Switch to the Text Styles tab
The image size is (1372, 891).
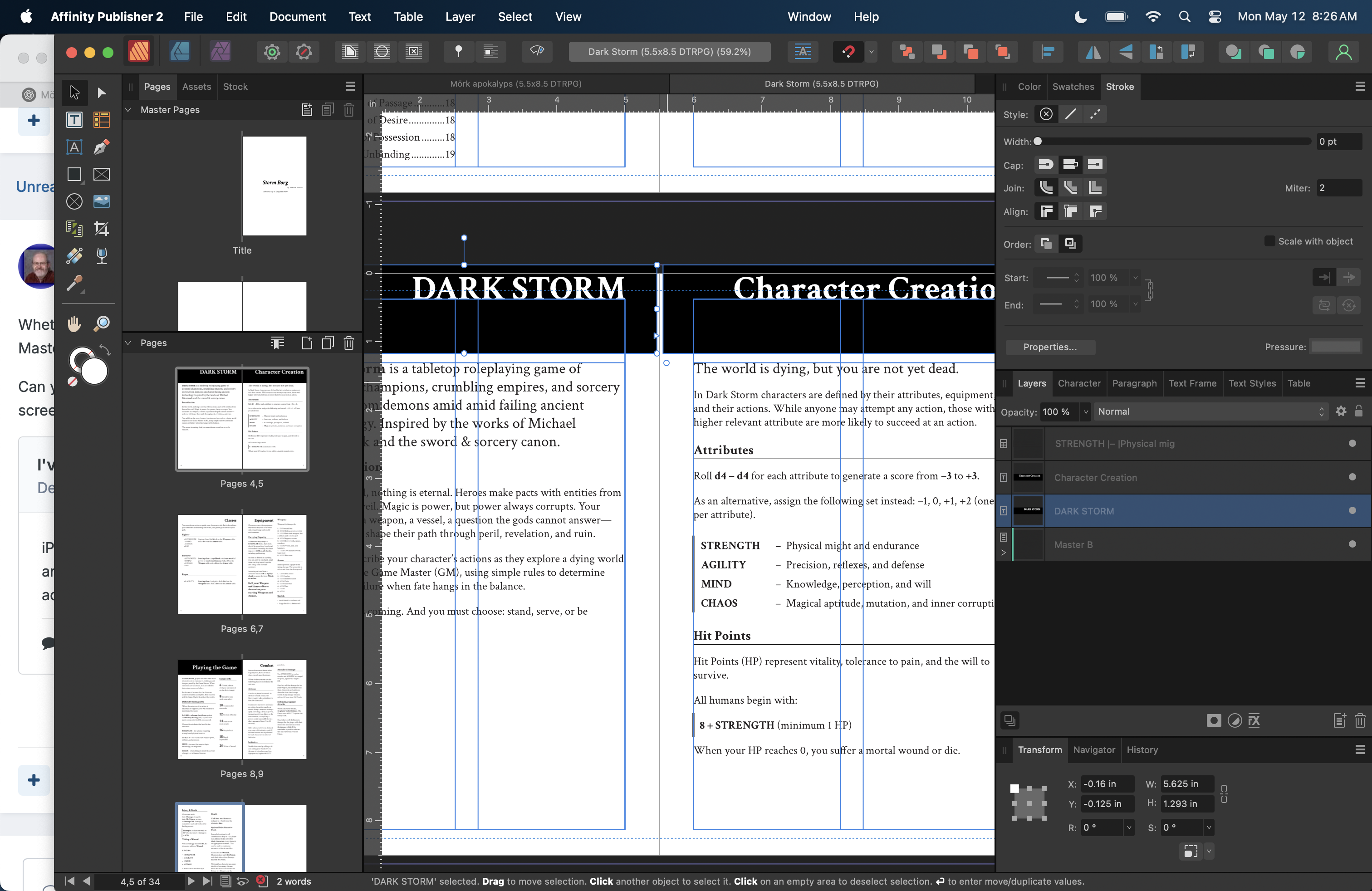pos(1251,383)
